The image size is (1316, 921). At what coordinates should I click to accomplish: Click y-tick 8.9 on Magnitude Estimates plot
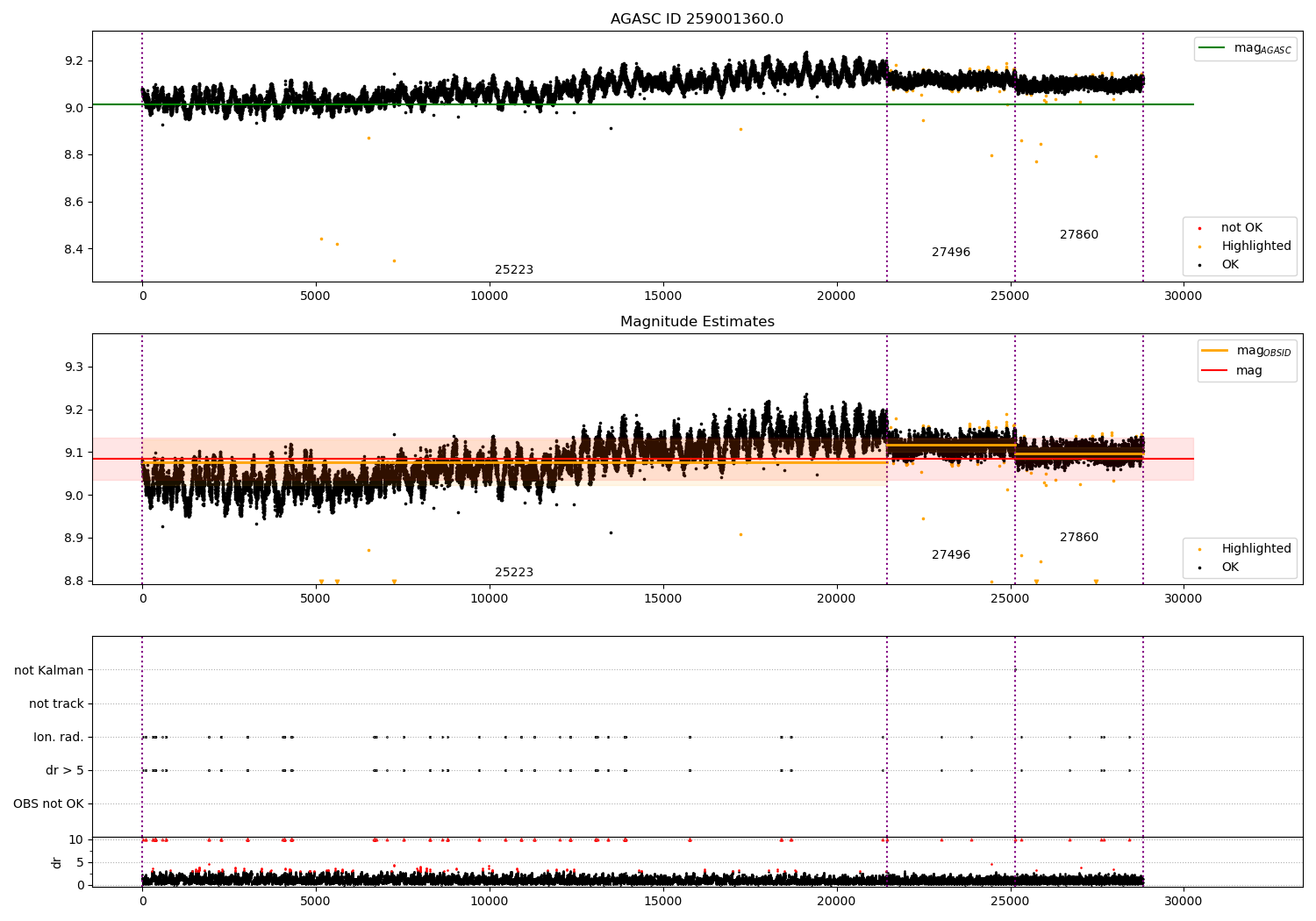click(75, 538)
